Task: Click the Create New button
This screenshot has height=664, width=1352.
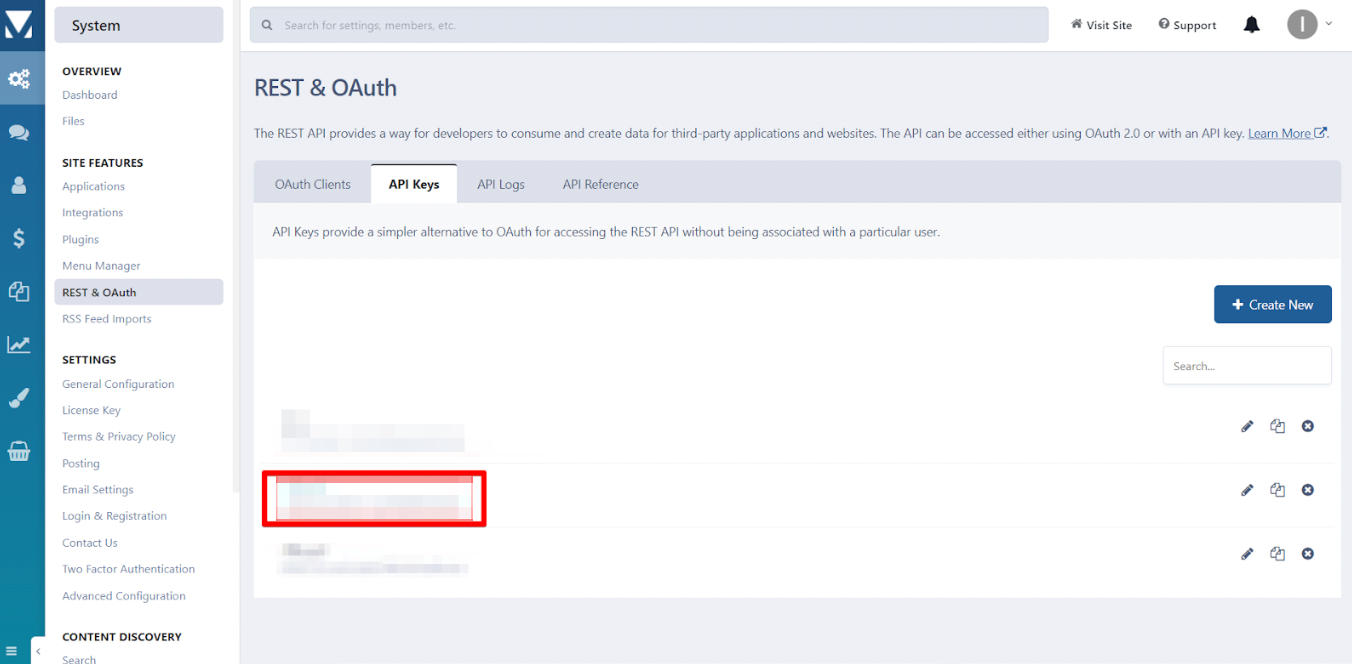Action: (x=1272, y=304)
